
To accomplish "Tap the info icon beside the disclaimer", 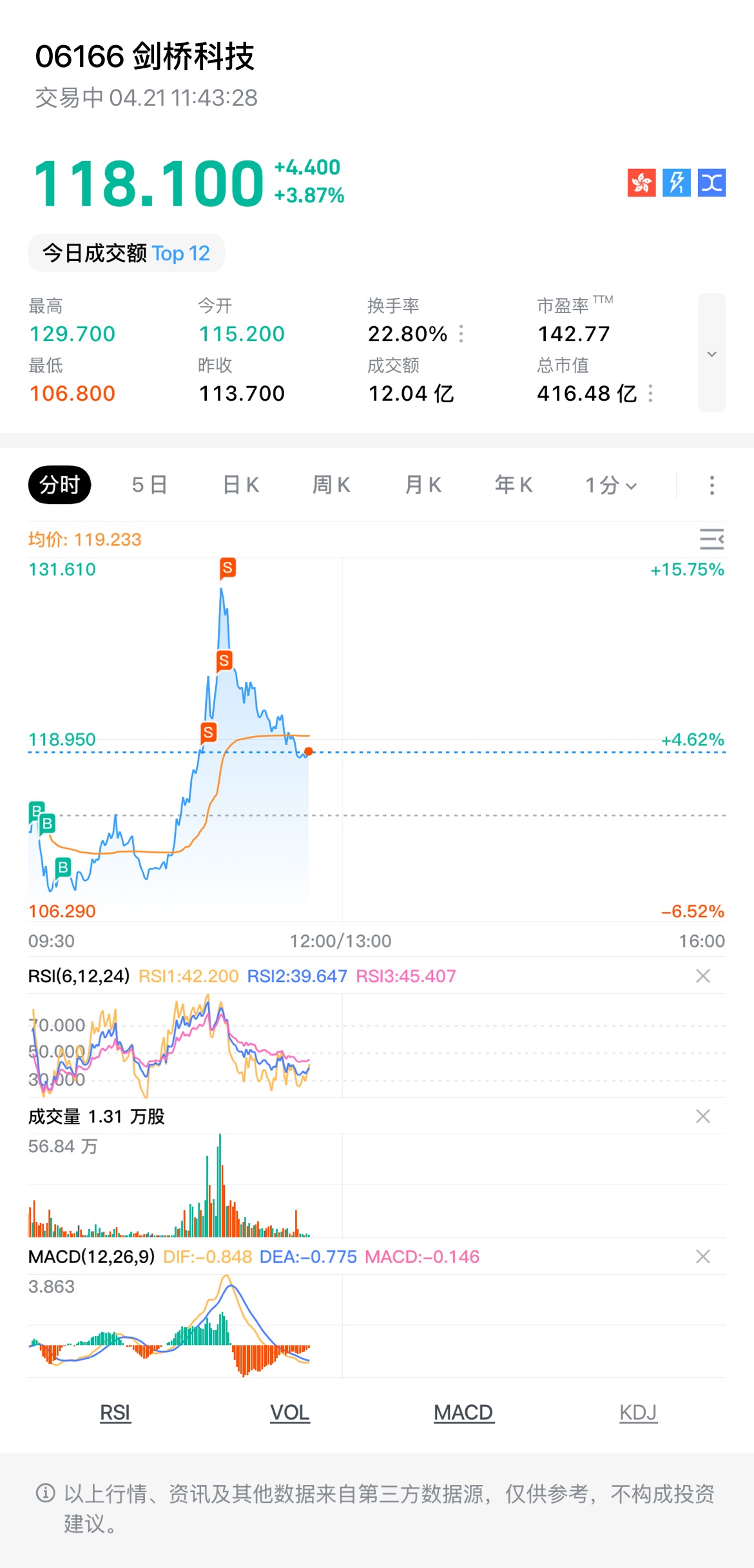I will (45, 1493).
